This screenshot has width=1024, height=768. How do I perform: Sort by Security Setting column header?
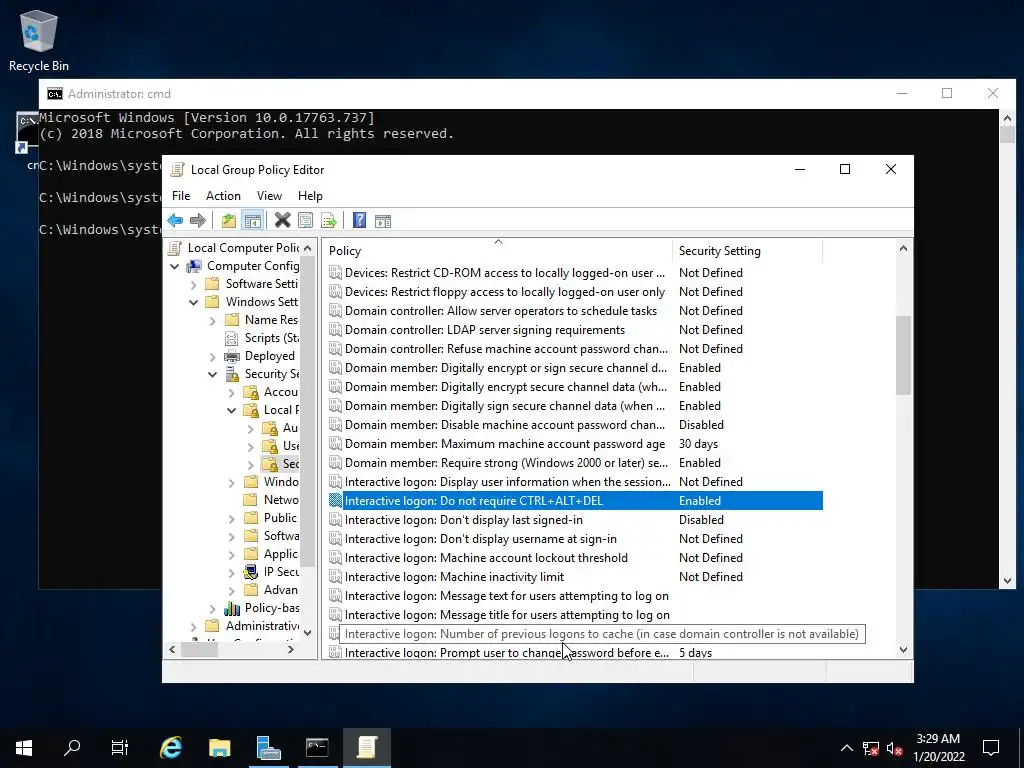[747, 251]
